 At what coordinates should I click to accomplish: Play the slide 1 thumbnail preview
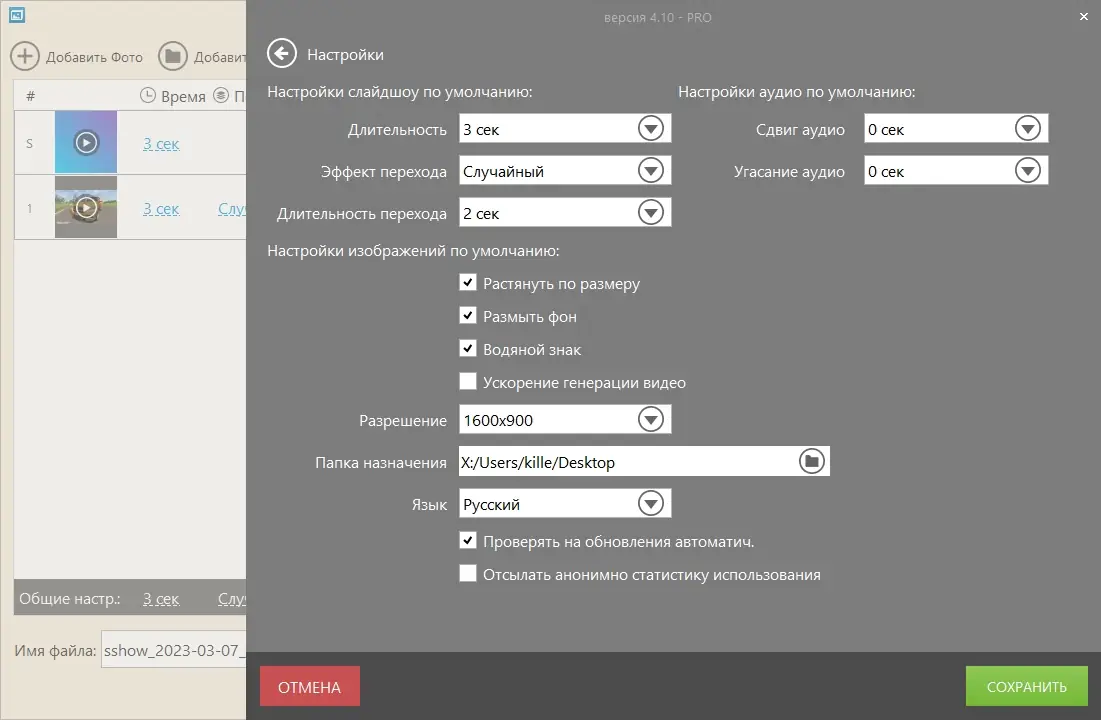point(86,207)
